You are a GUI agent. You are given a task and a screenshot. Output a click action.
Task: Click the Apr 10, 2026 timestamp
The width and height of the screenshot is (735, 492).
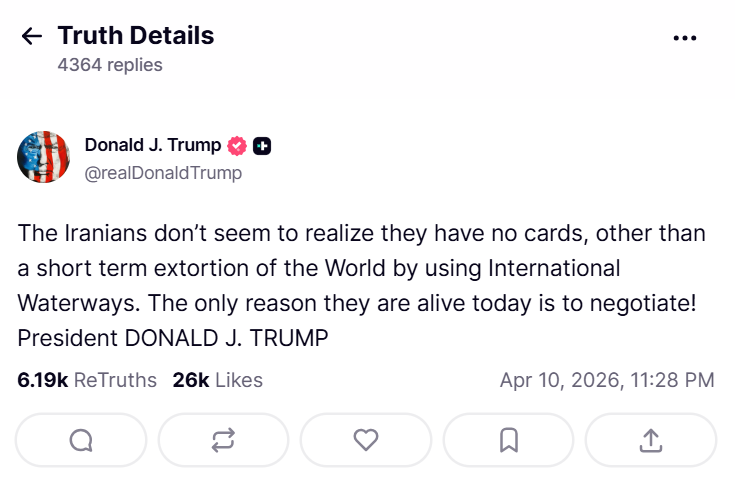coord(607,380)
